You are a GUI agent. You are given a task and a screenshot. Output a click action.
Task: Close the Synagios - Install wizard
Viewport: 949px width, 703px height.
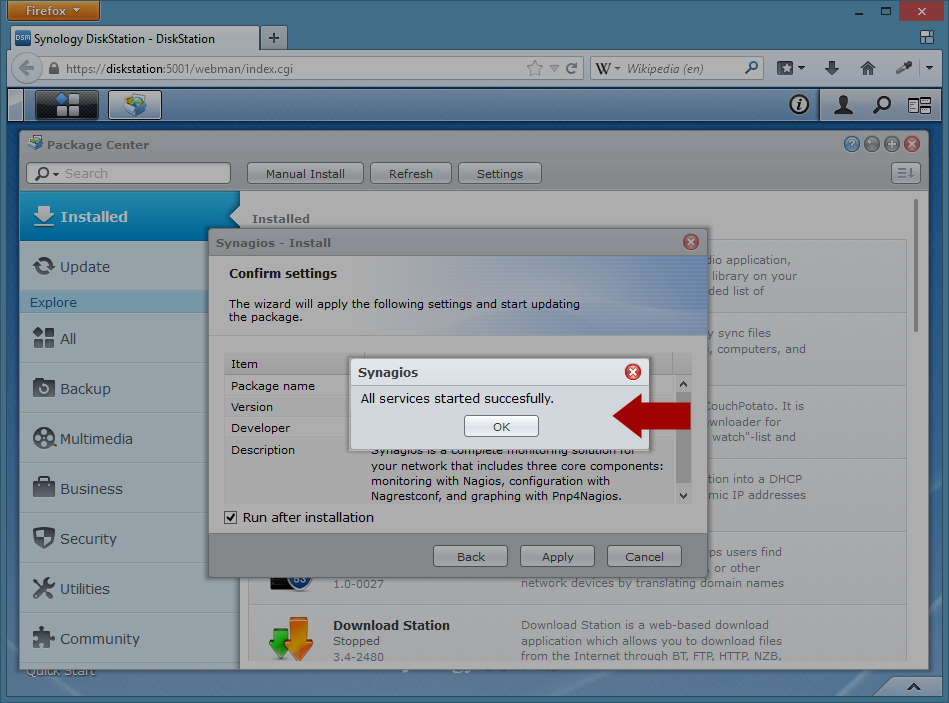pos(691,243)
